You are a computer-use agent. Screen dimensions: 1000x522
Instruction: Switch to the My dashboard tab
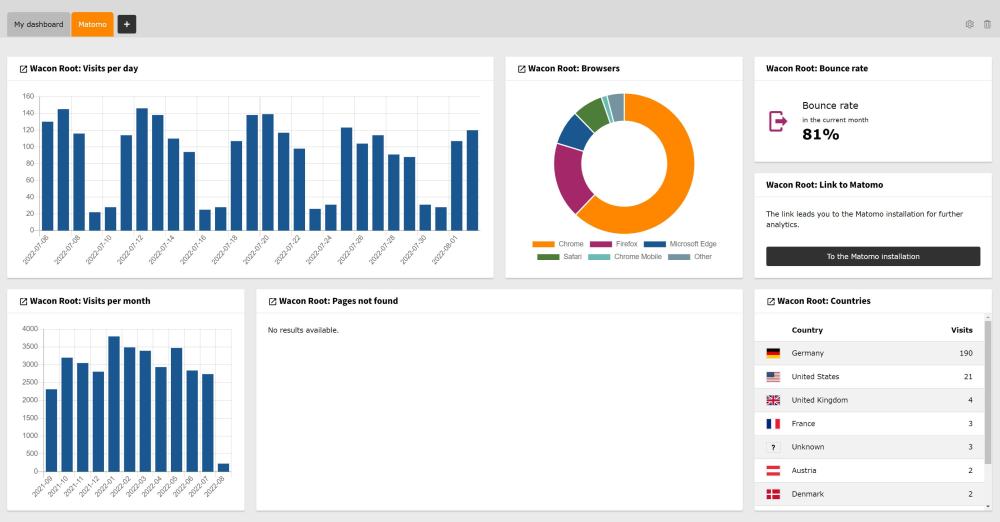tap(39, 24)
